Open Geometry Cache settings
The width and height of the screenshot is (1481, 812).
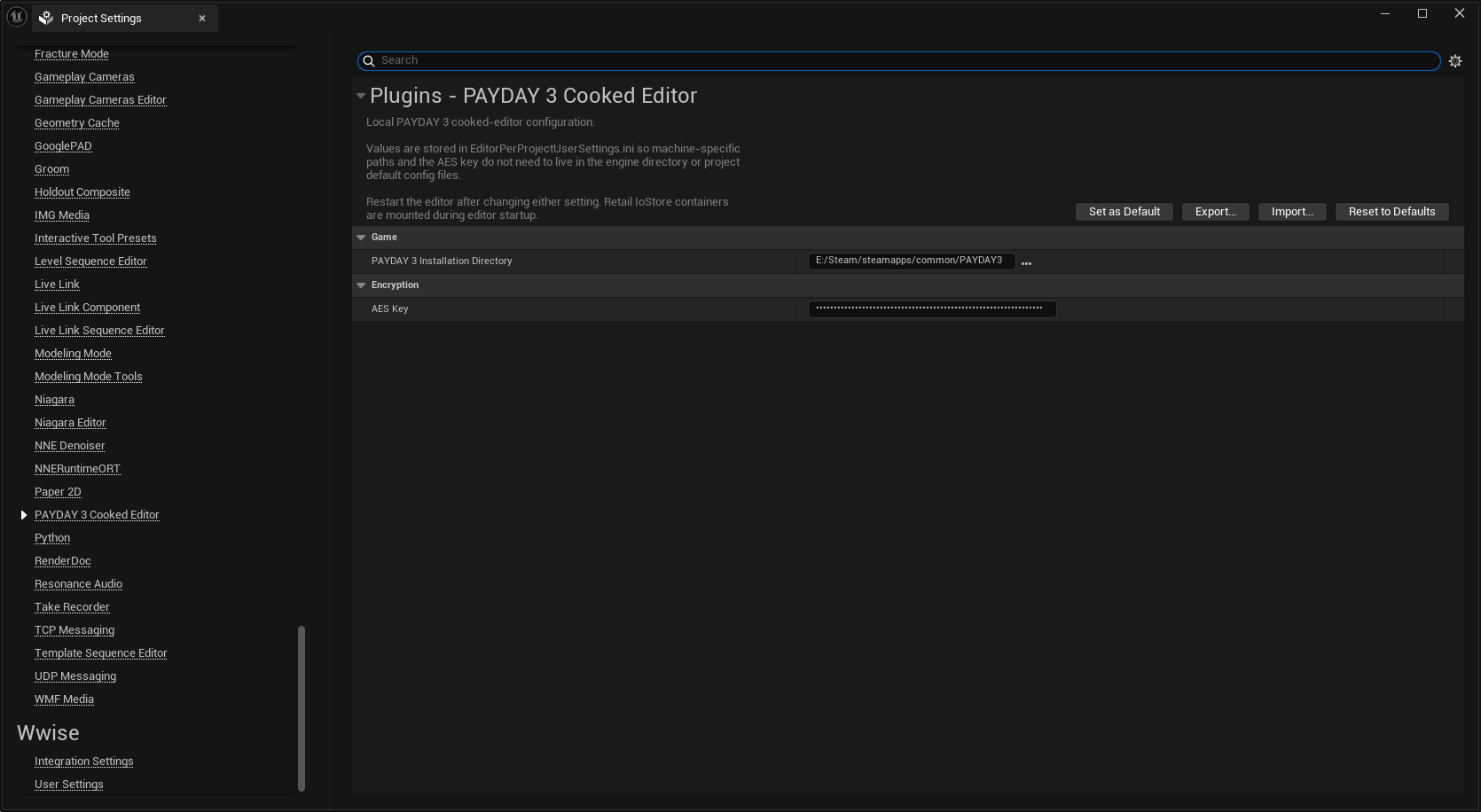point(77,123)
